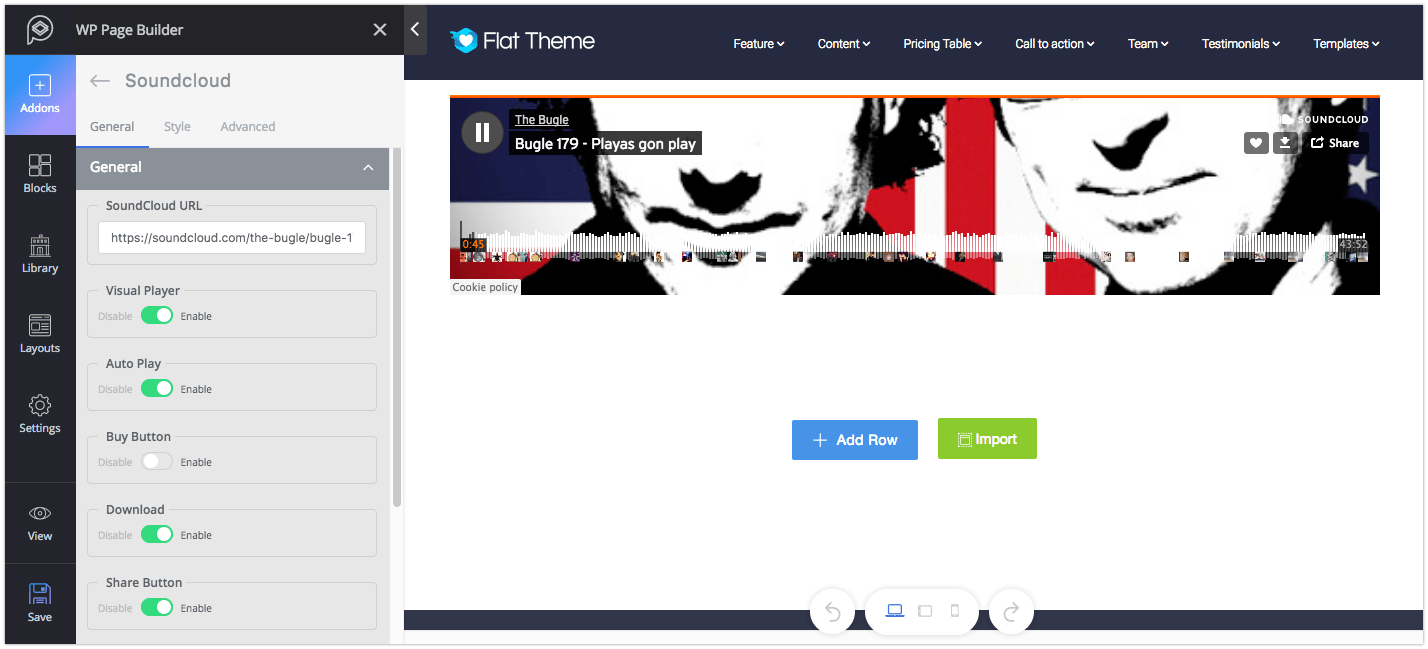Click the Flat Theme logo
Image resolution: width=1428 pixels, height=649 pixels.
pos(522,41)
